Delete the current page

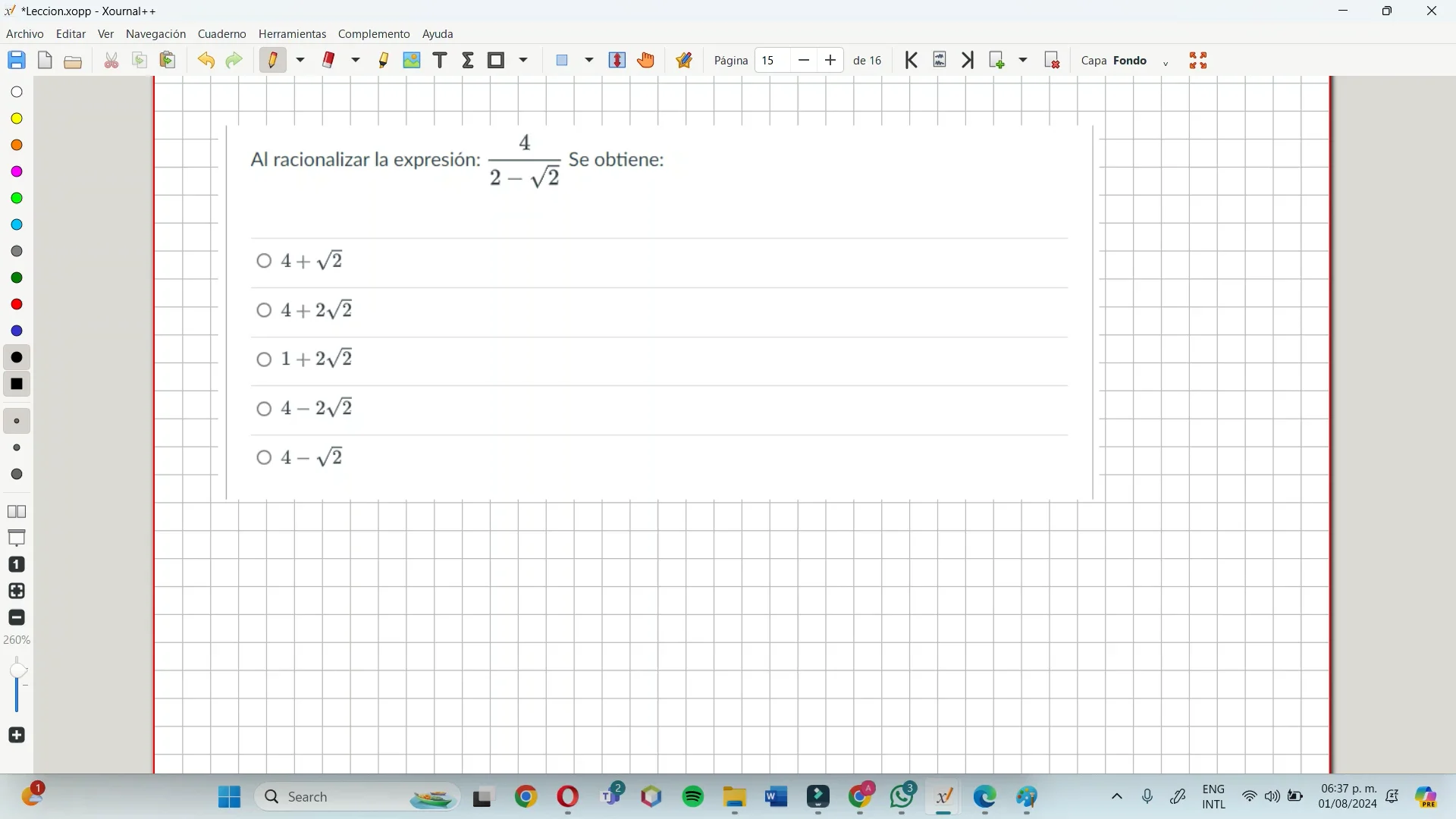point(1053,60)
